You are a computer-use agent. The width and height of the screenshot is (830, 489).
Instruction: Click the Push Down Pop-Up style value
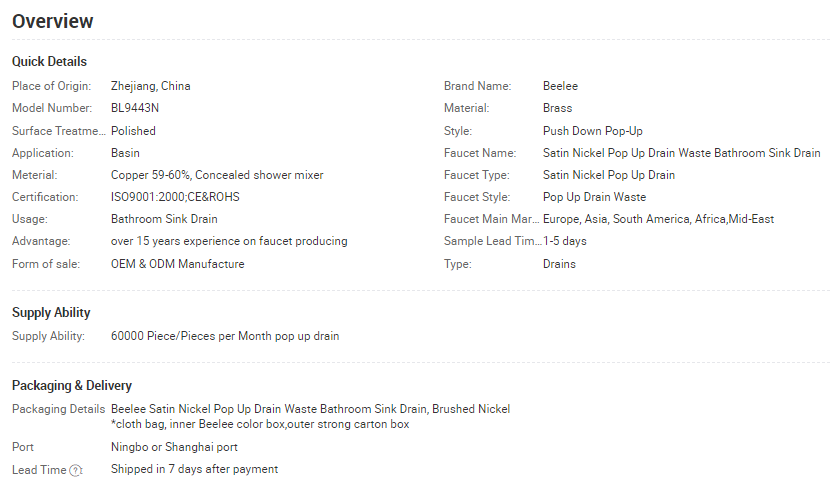[593, 131]
